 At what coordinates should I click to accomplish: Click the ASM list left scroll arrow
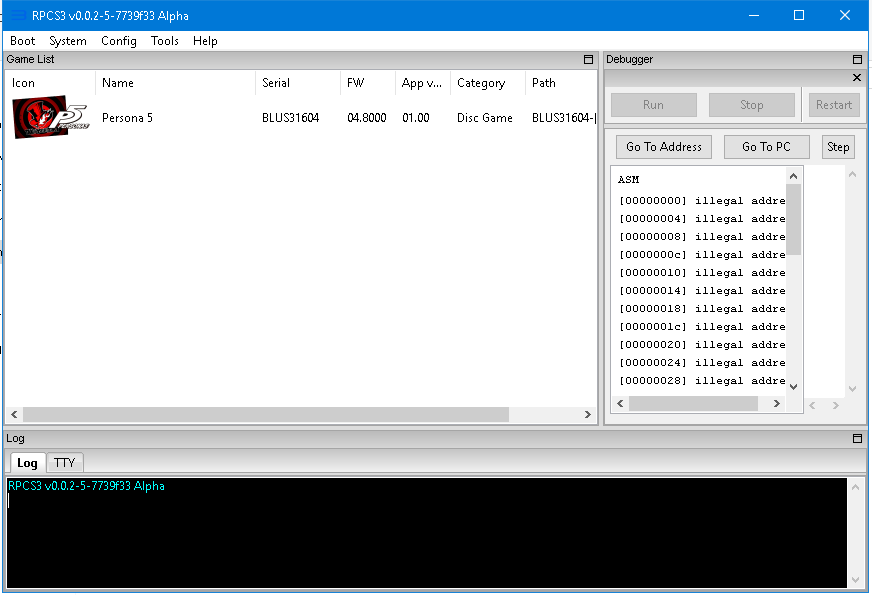point(620,404)
